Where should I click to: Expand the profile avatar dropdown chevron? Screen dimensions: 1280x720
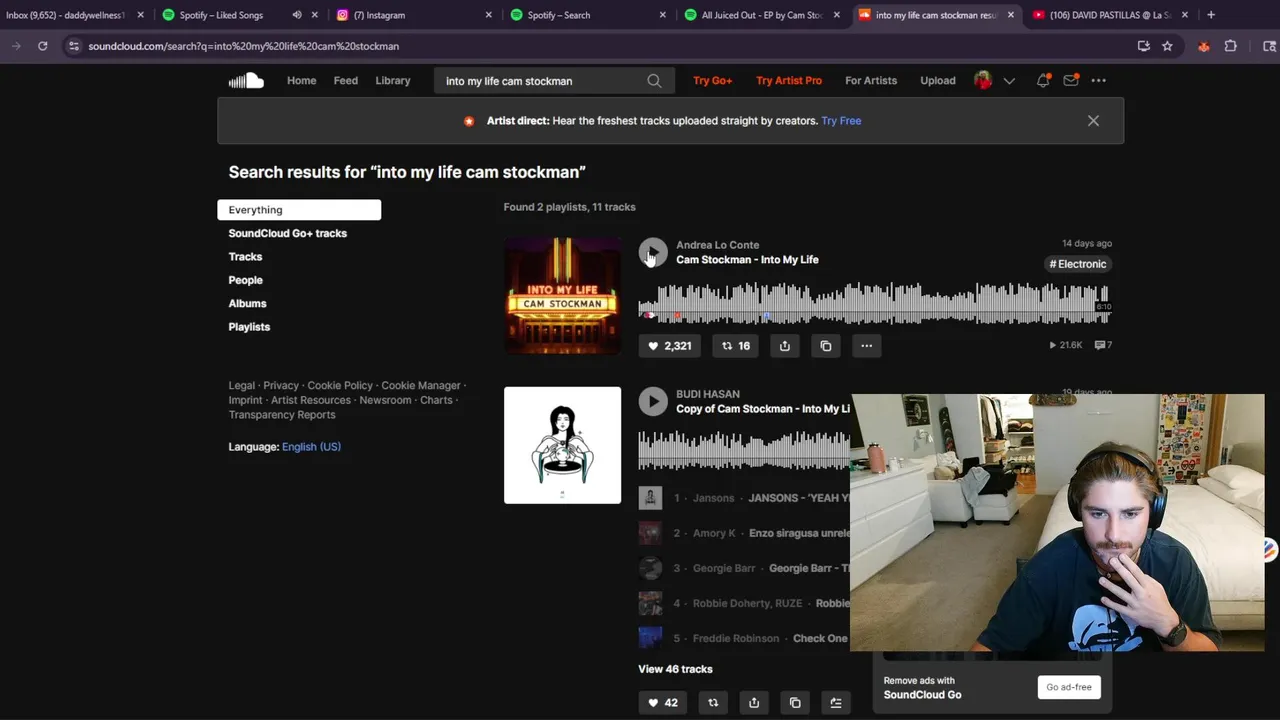pos(1009,81)
